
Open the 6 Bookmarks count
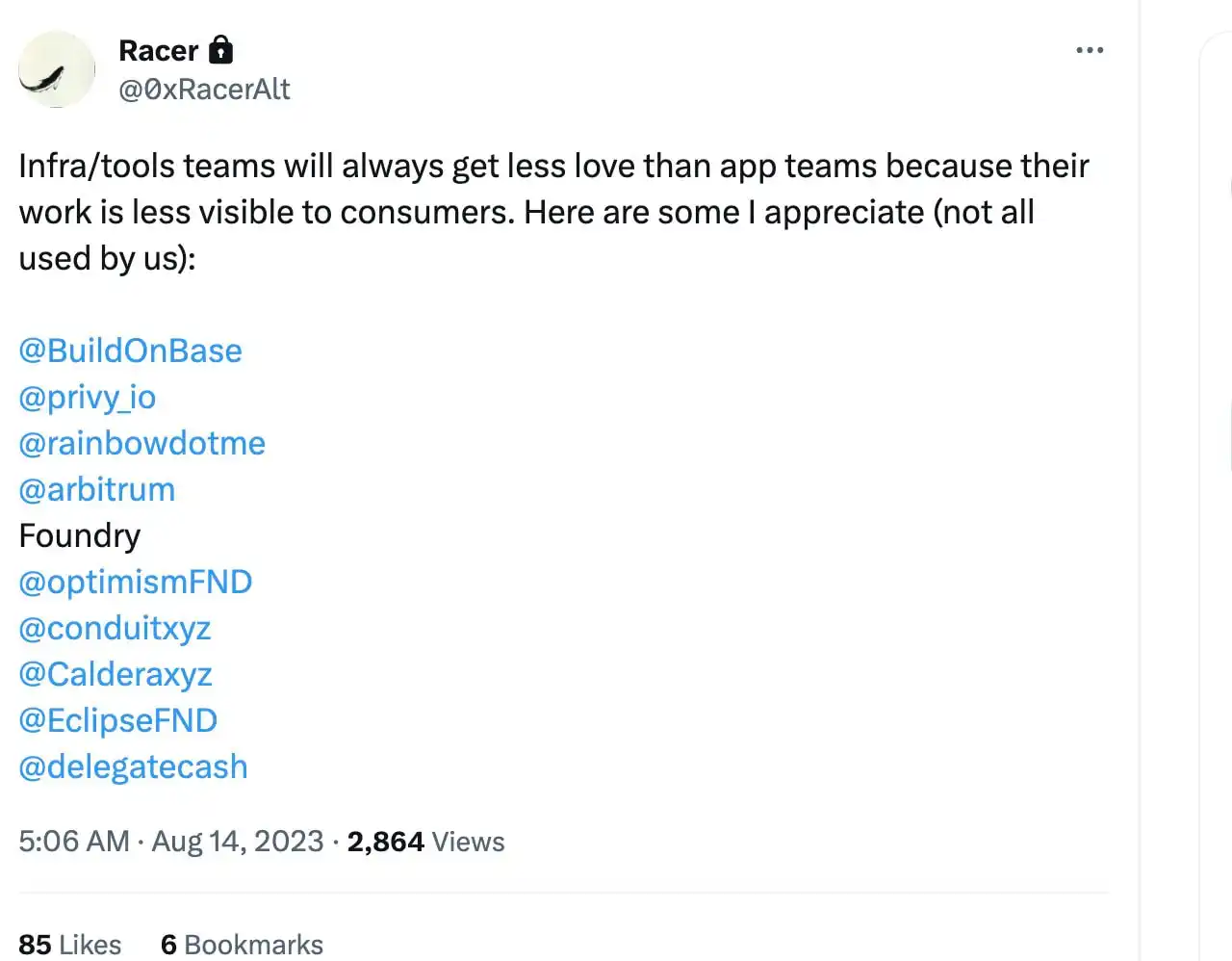click(242, 944)
